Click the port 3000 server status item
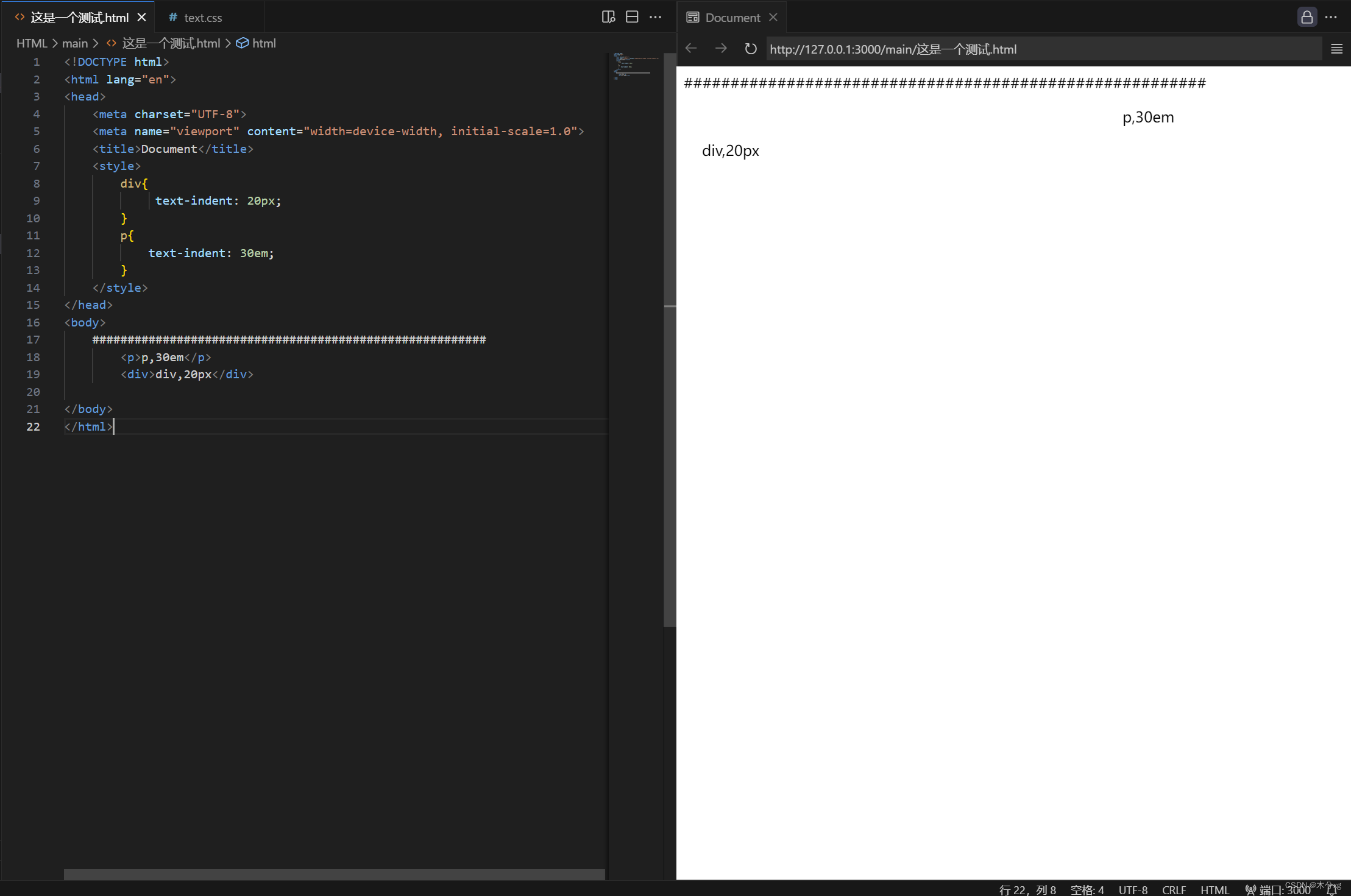 pyautogui.click(x=1278, y=890)
